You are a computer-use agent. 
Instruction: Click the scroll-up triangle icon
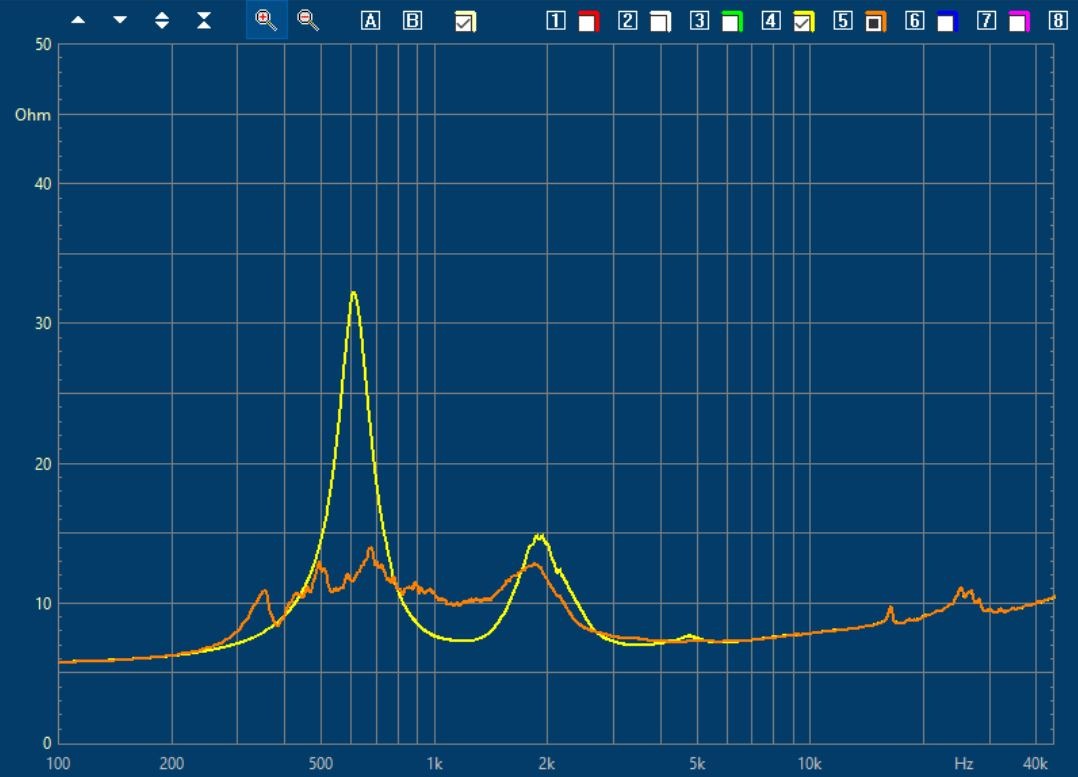[x=78, y=21]
